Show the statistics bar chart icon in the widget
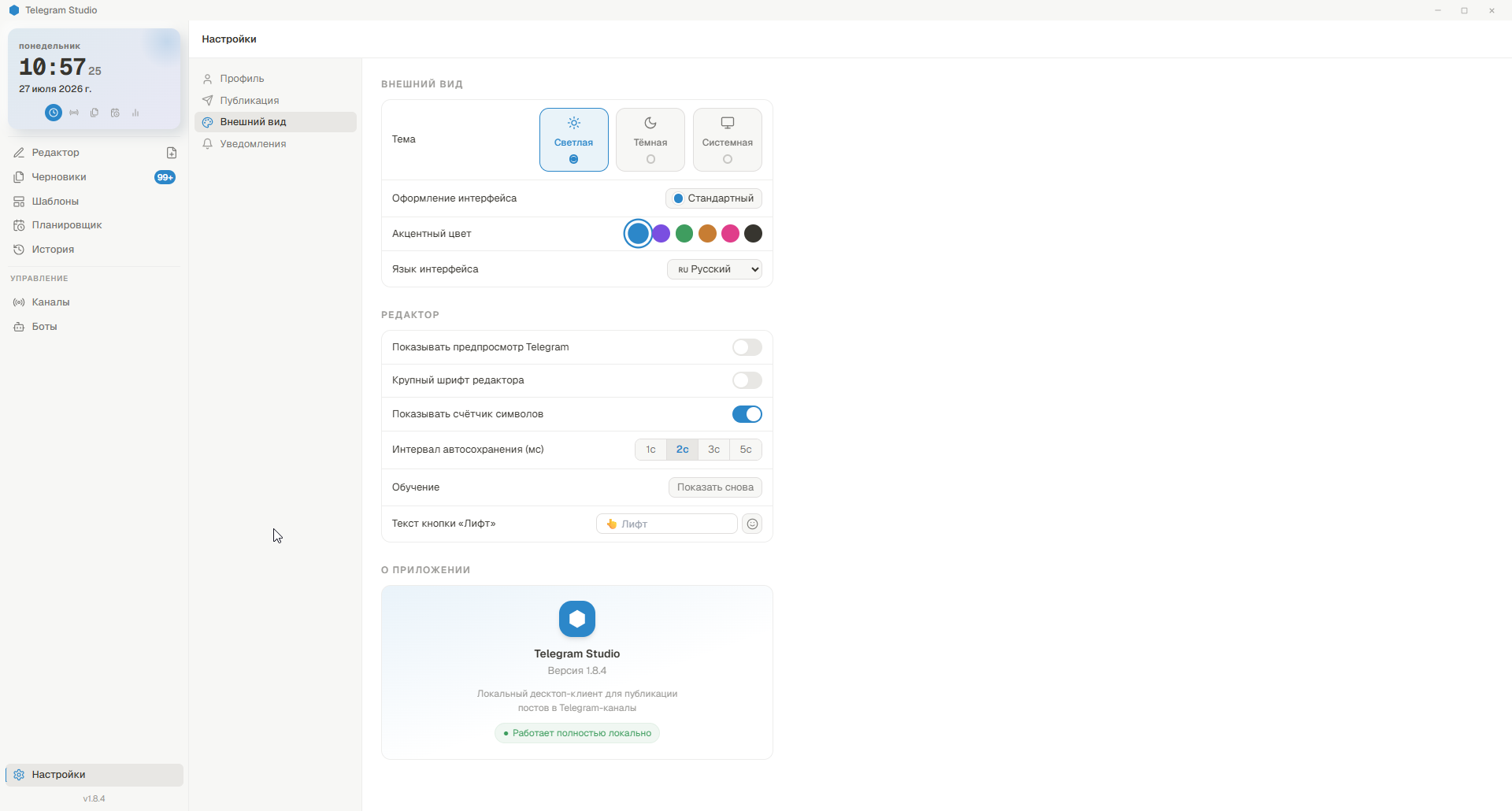Viewport: 1512px width, 811px height. point(135,113)
